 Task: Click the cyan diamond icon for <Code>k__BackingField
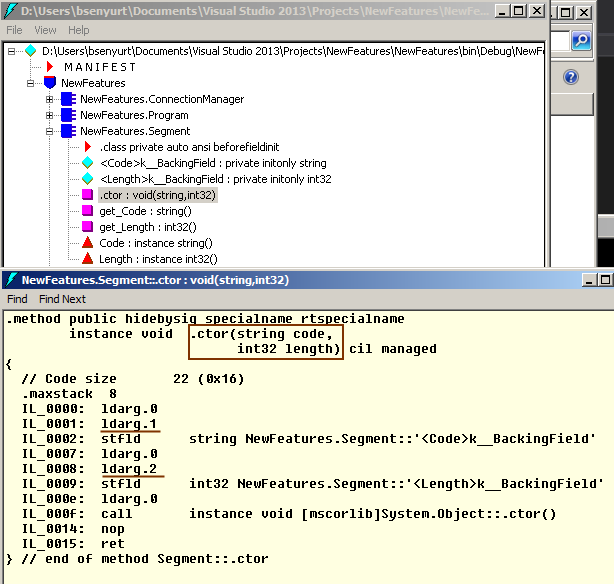point(88,163)
